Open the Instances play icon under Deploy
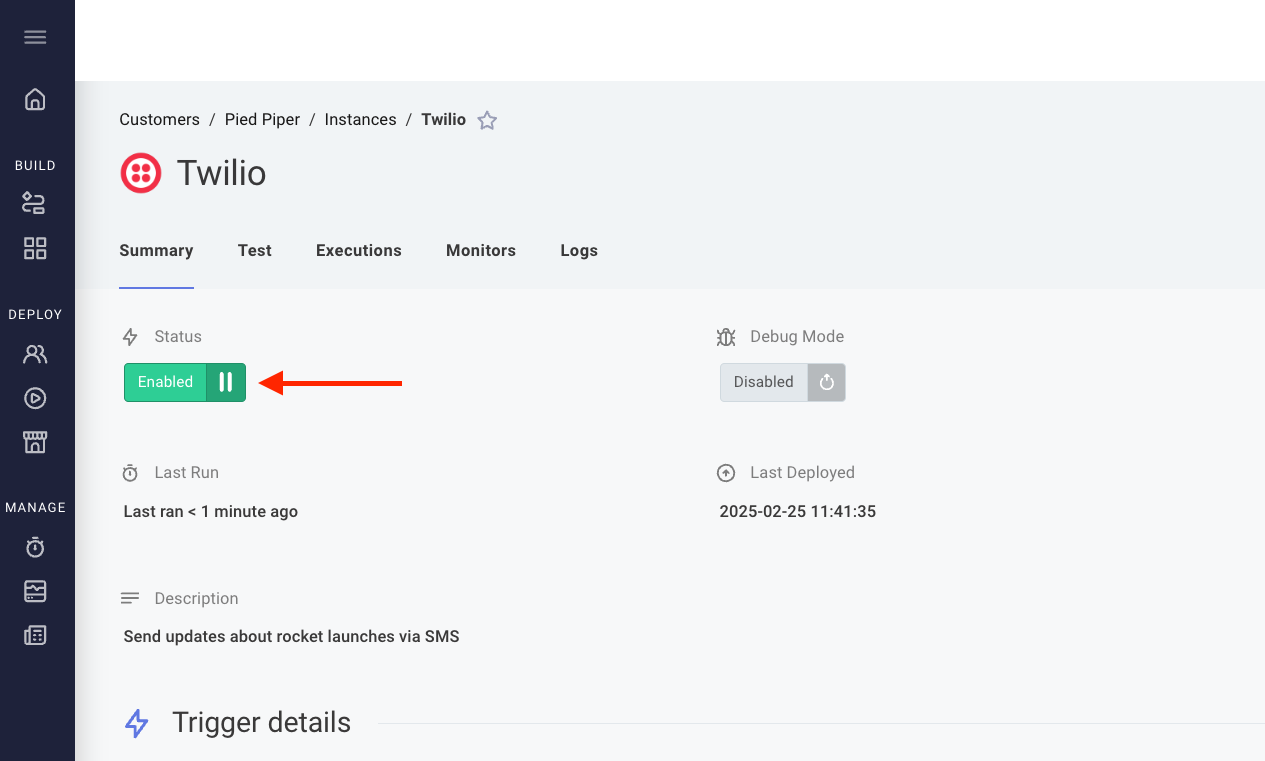This screenshot has width=1265, height=761. (35, 398)
